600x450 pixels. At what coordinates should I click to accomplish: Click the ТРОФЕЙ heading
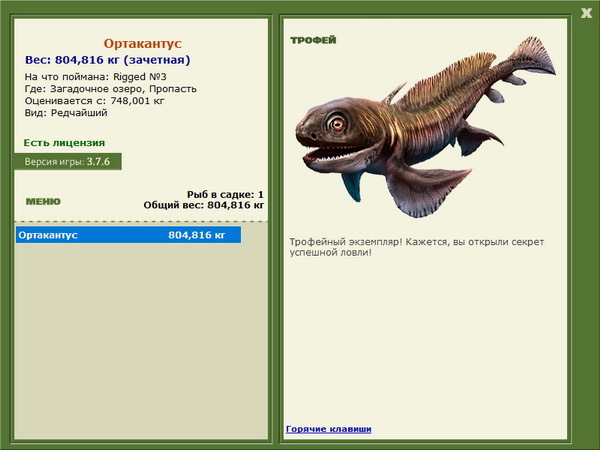point(313,40)
